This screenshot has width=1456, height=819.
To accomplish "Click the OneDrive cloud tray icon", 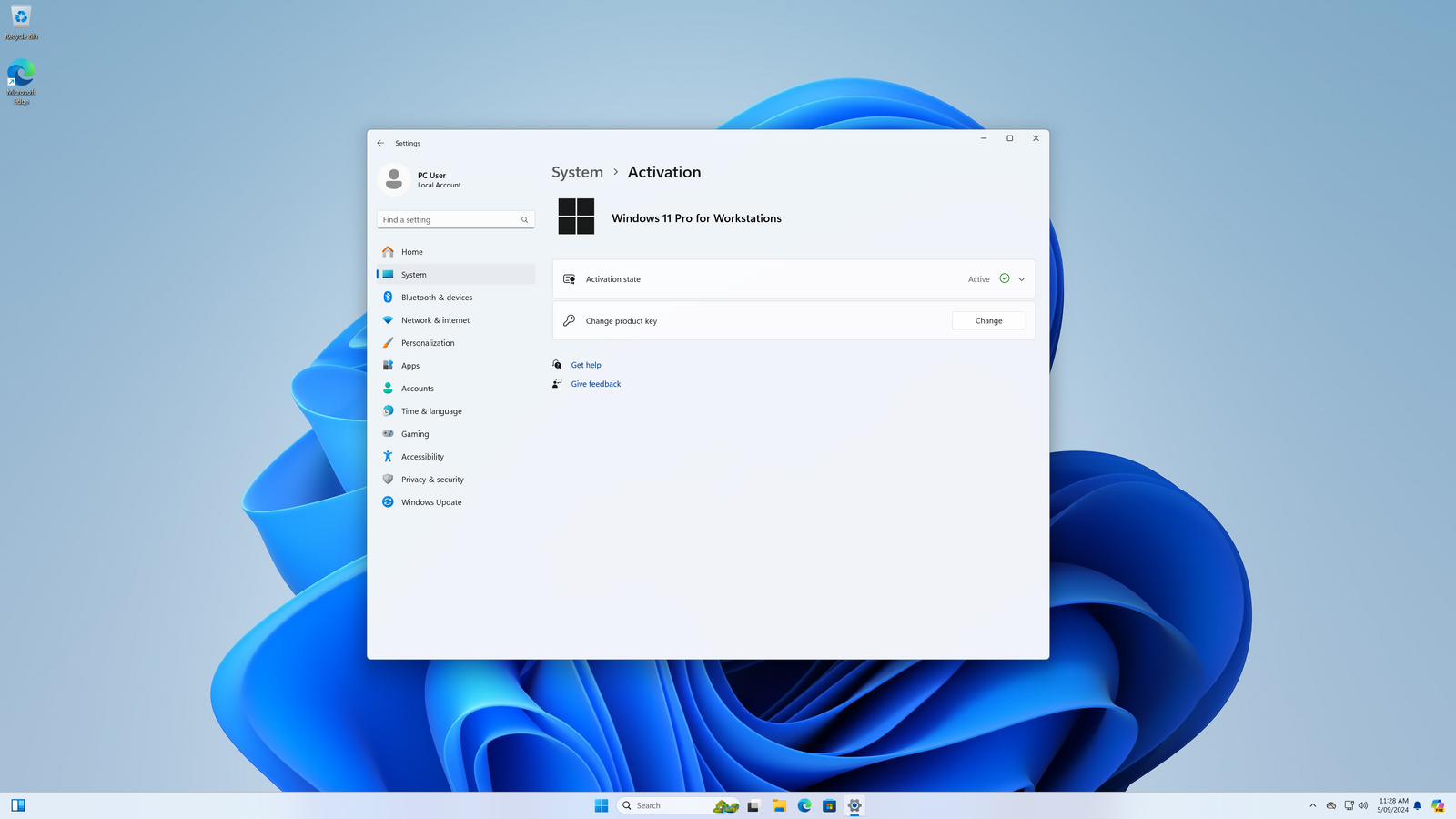I will point(1331,805).
